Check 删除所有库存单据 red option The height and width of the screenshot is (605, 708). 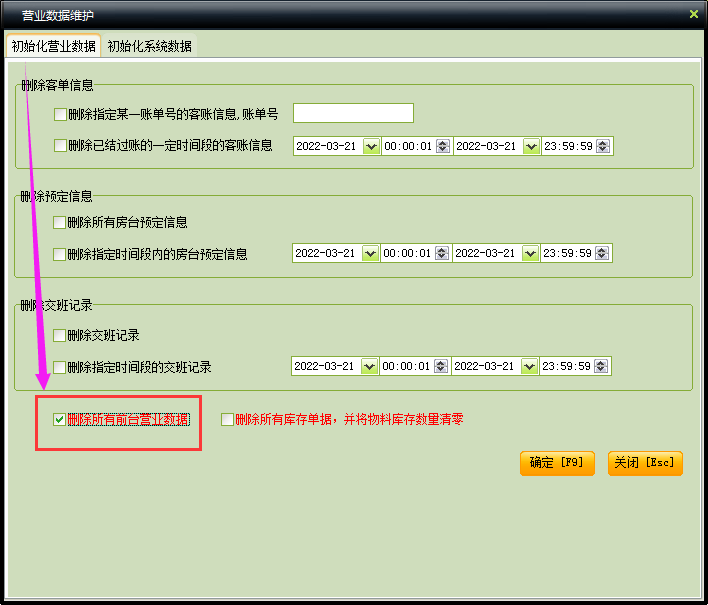(x=227, y=420)
